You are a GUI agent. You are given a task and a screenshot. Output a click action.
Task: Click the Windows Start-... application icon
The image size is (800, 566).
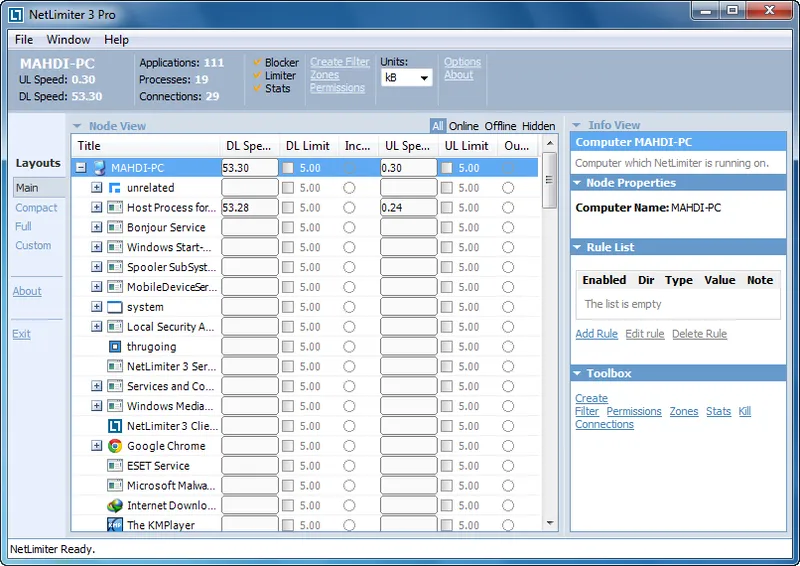click(115, 247)
